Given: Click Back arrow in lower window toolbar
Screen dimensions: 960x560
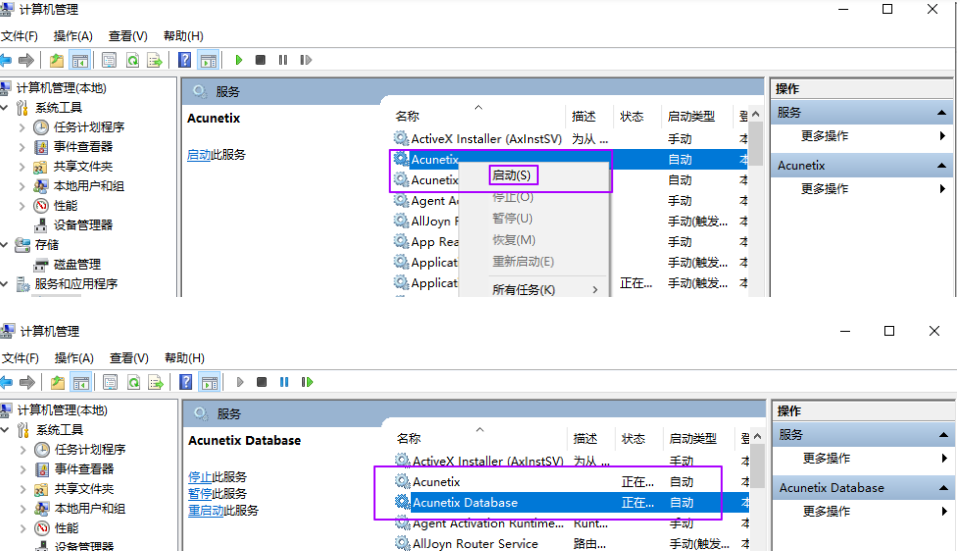Looking at the screenshot, I should [x=6, y=383].
